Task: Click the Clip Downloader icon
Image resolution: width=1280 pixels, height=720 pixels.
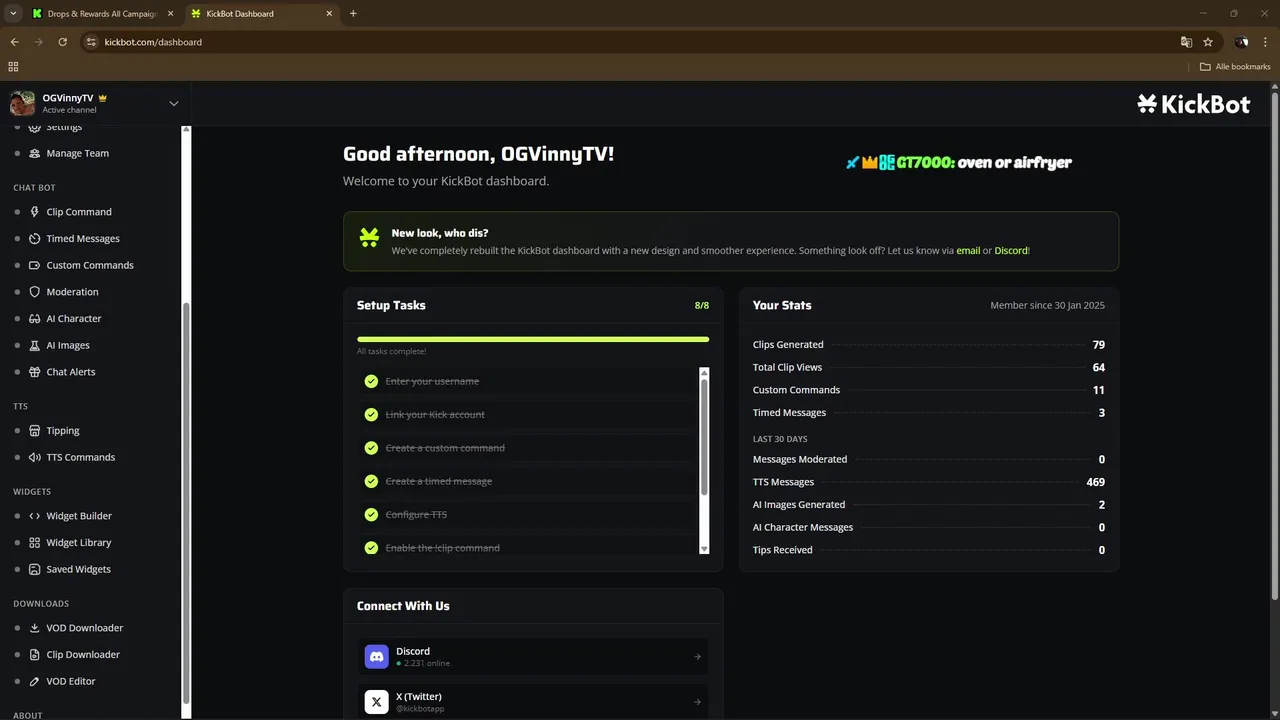Action: pyautogui.click(x=35, y=655)
